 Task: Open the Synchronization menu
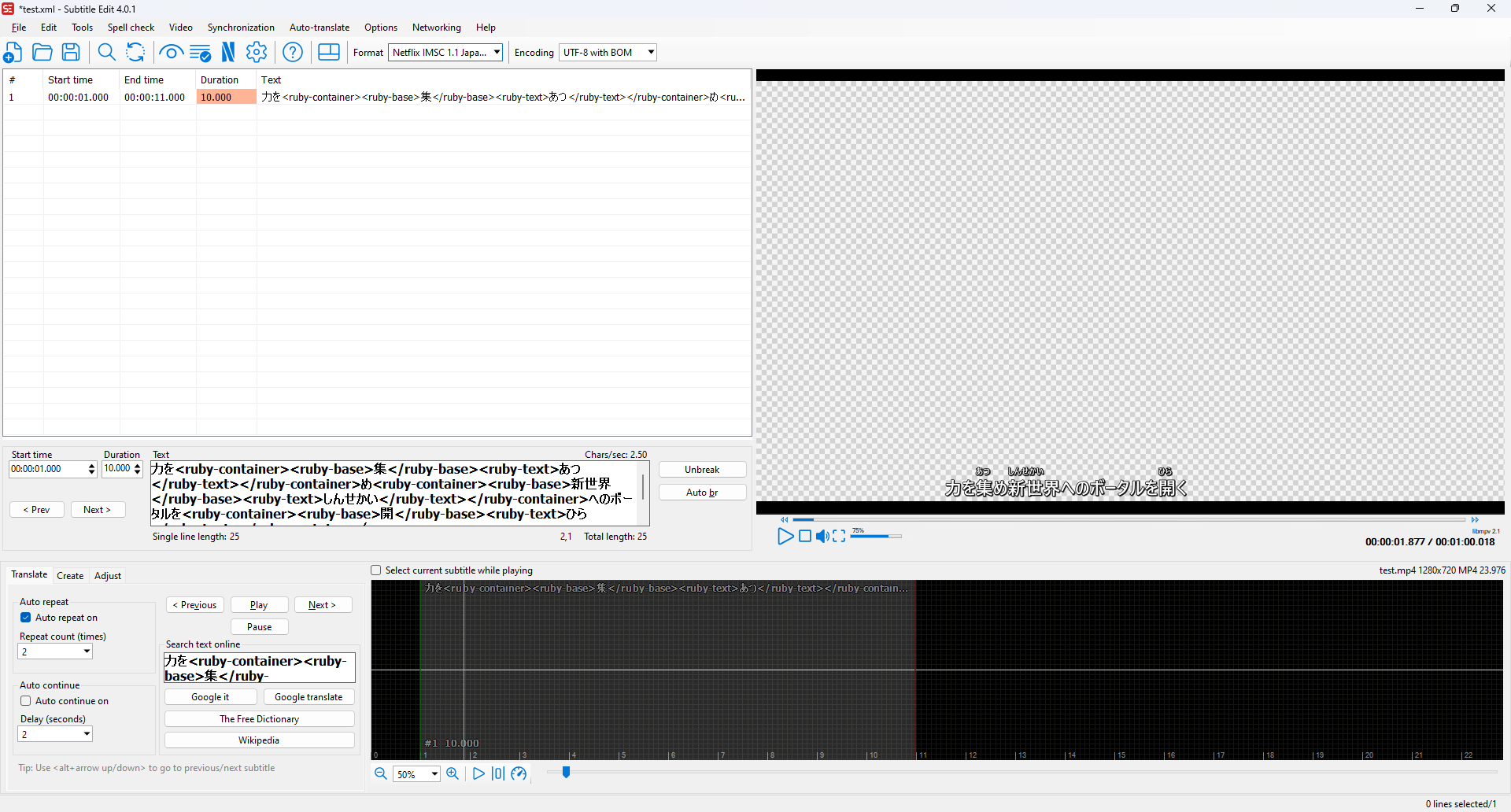[240, 28]
